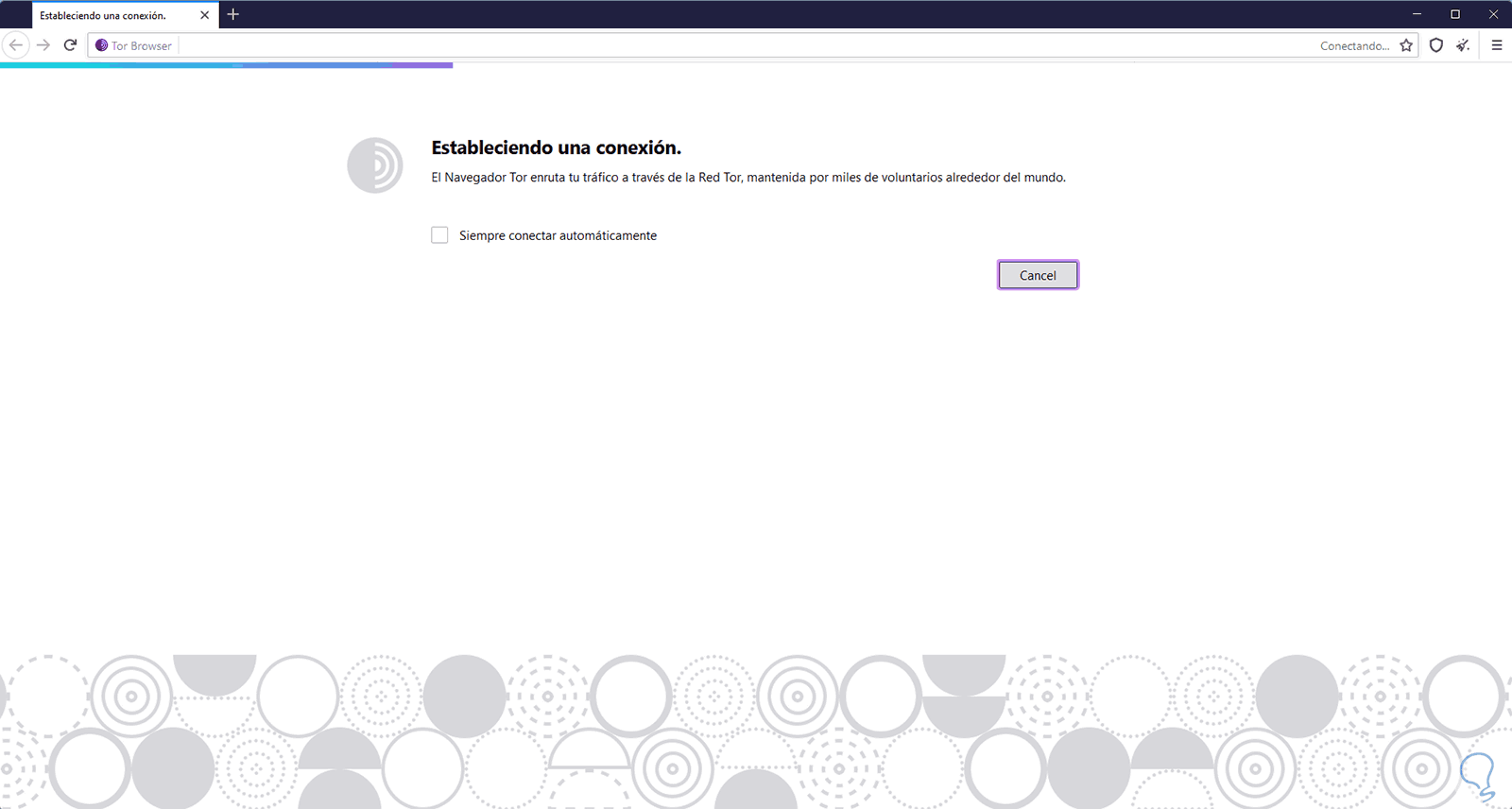The height and width of the screenshot is (809, 1512).
Task: Open a new tab with the plus button
Action: point(233,14)
